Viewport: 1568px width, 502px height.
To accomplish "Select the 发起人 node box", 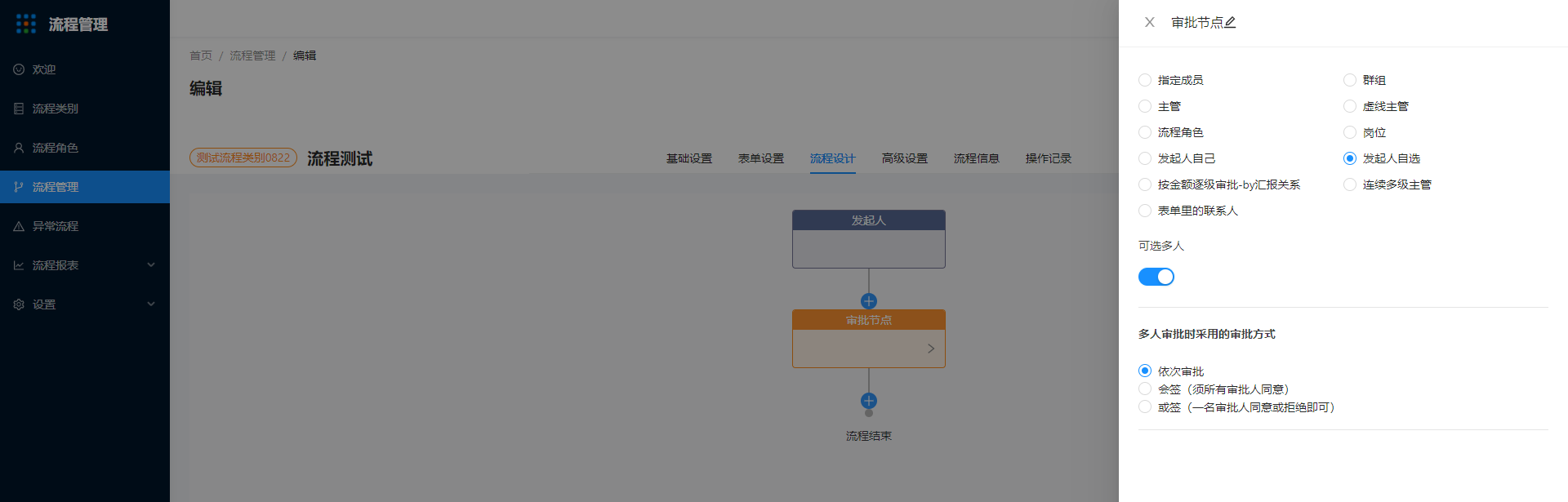I will (869, 239).
